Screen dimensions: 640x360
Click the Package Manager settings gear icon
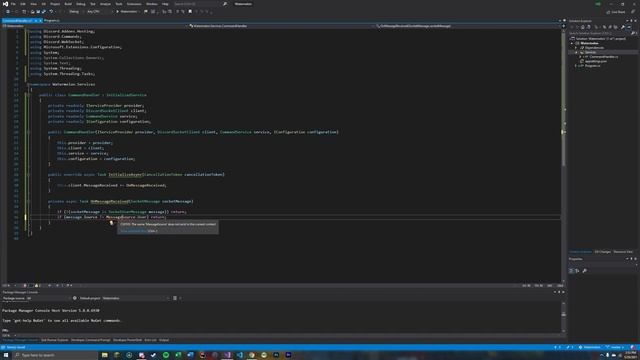[75, 298]
